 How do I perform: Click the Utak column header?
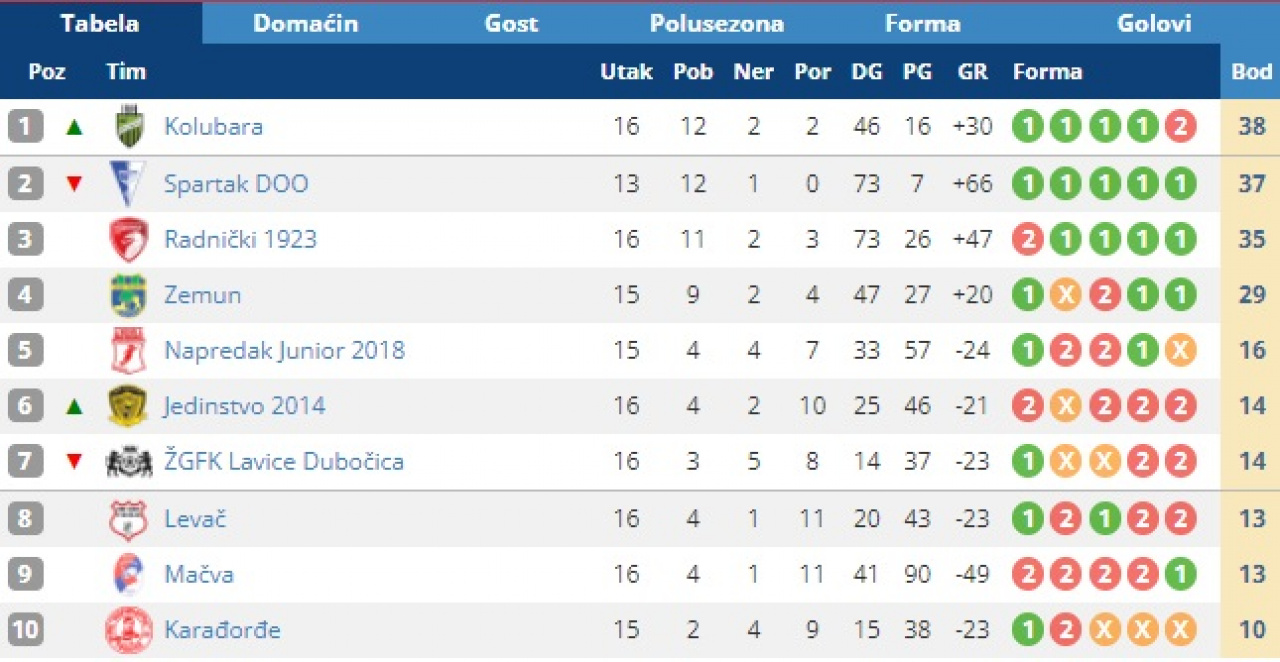[626, 72]
